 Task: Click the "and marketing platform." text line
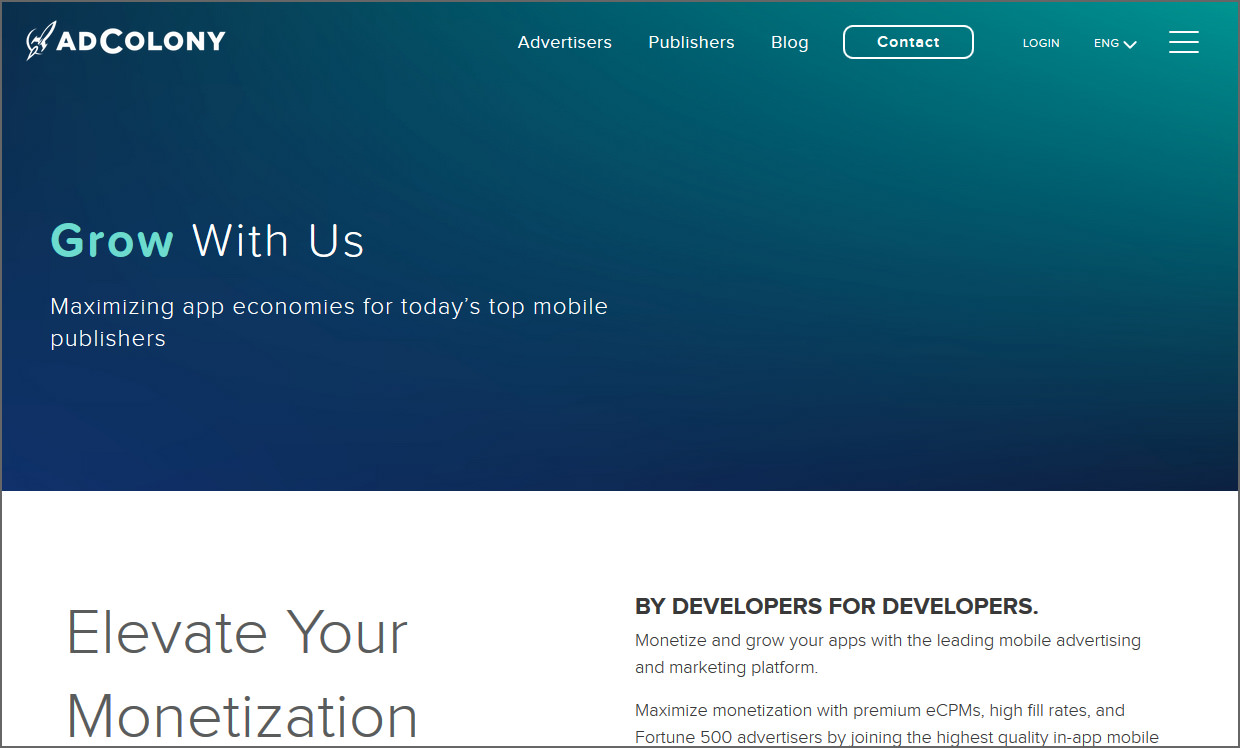click(726, 667)
